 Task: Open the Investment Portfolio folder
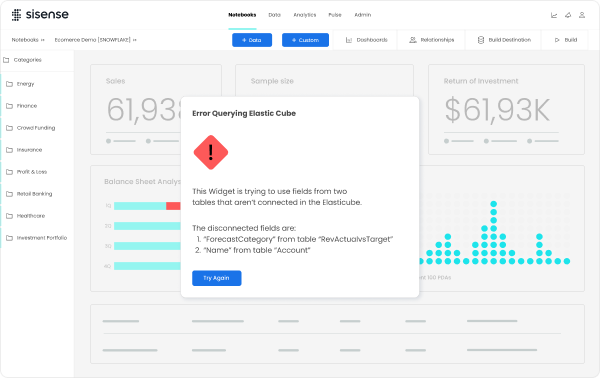(42, 238)
